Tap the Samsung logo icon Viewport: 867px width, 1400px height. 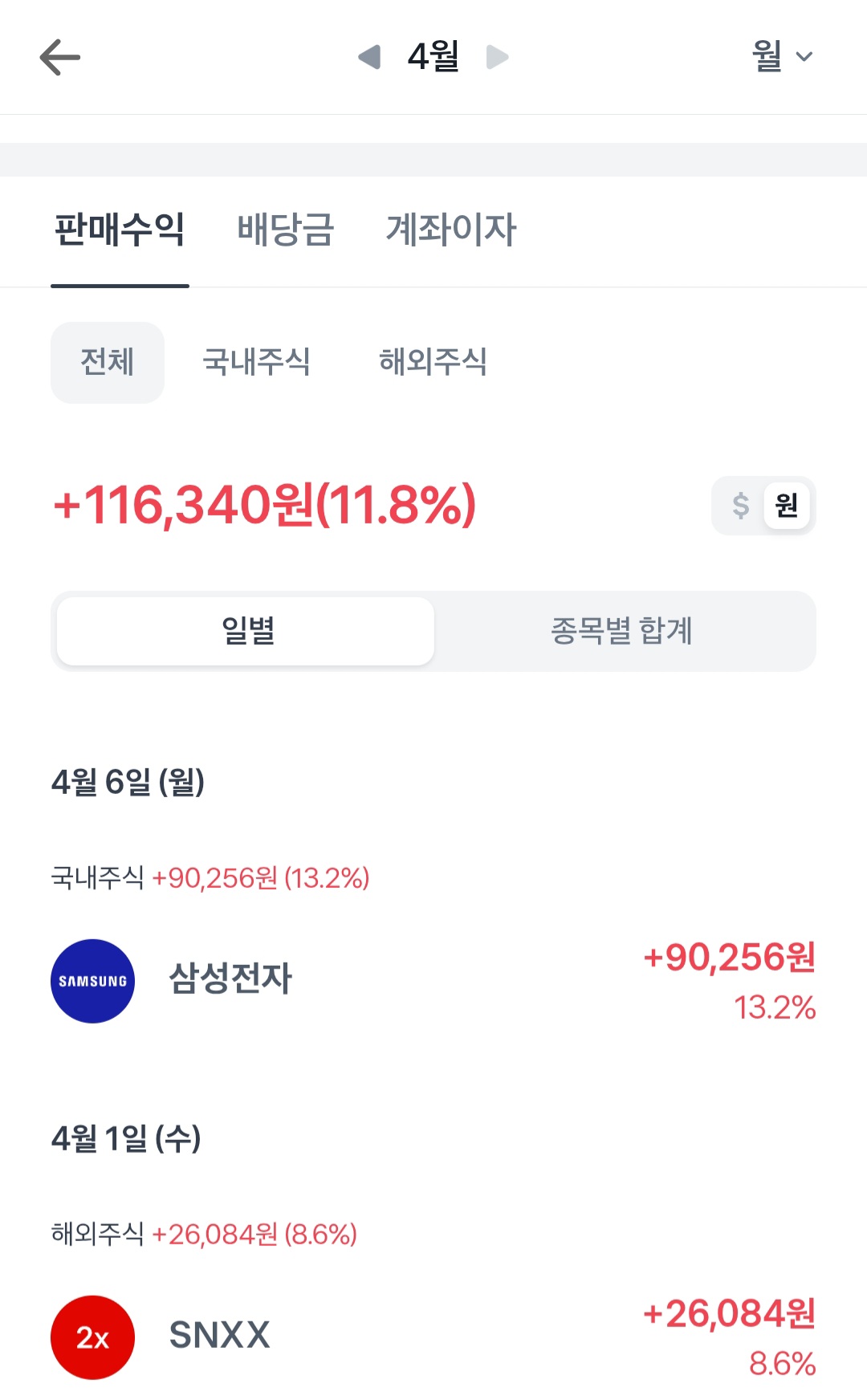pos(92,981)
